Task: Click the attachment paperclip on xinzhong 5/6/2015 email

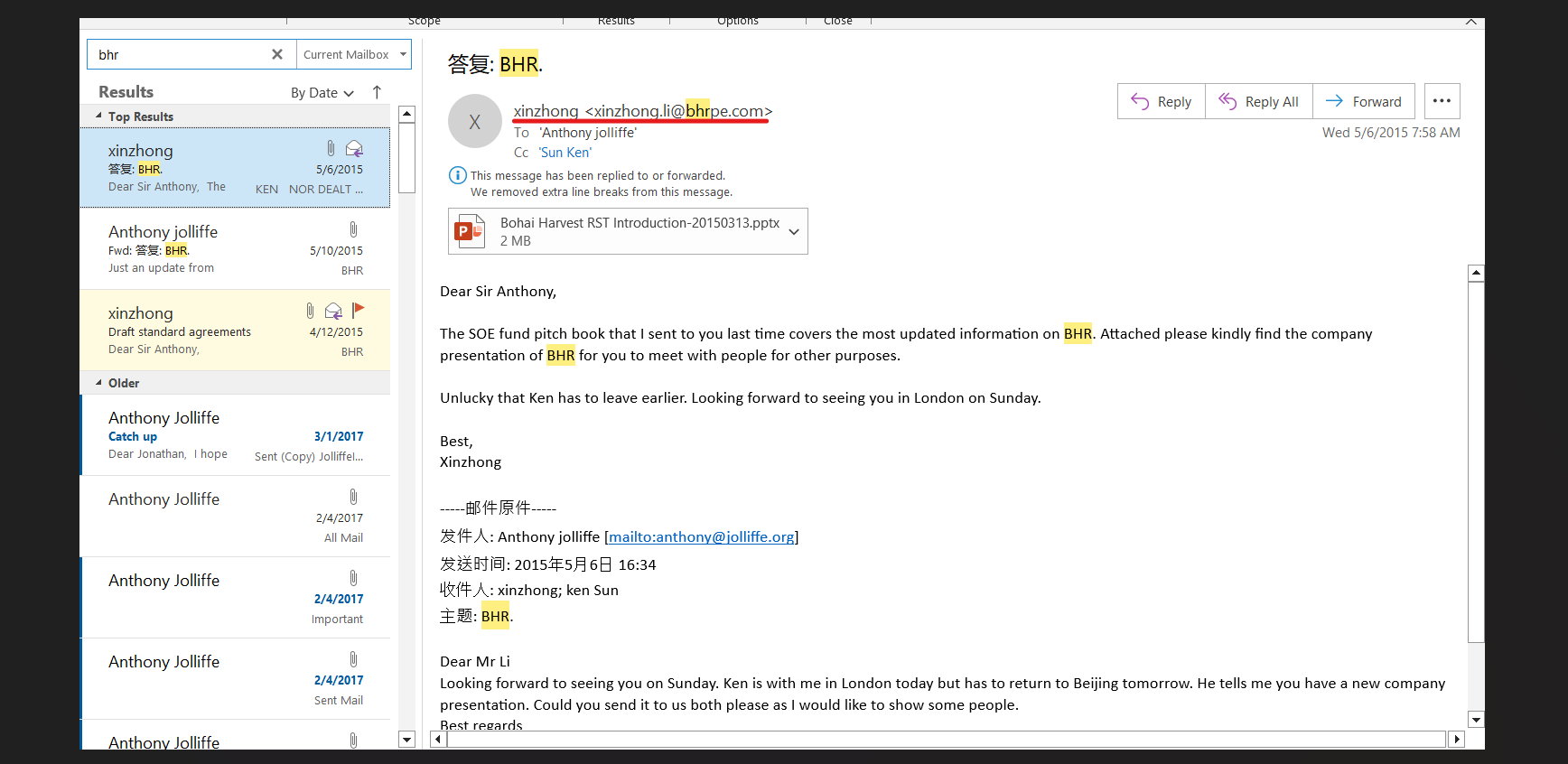Action: pyautogui.click(x=331, y=148)
